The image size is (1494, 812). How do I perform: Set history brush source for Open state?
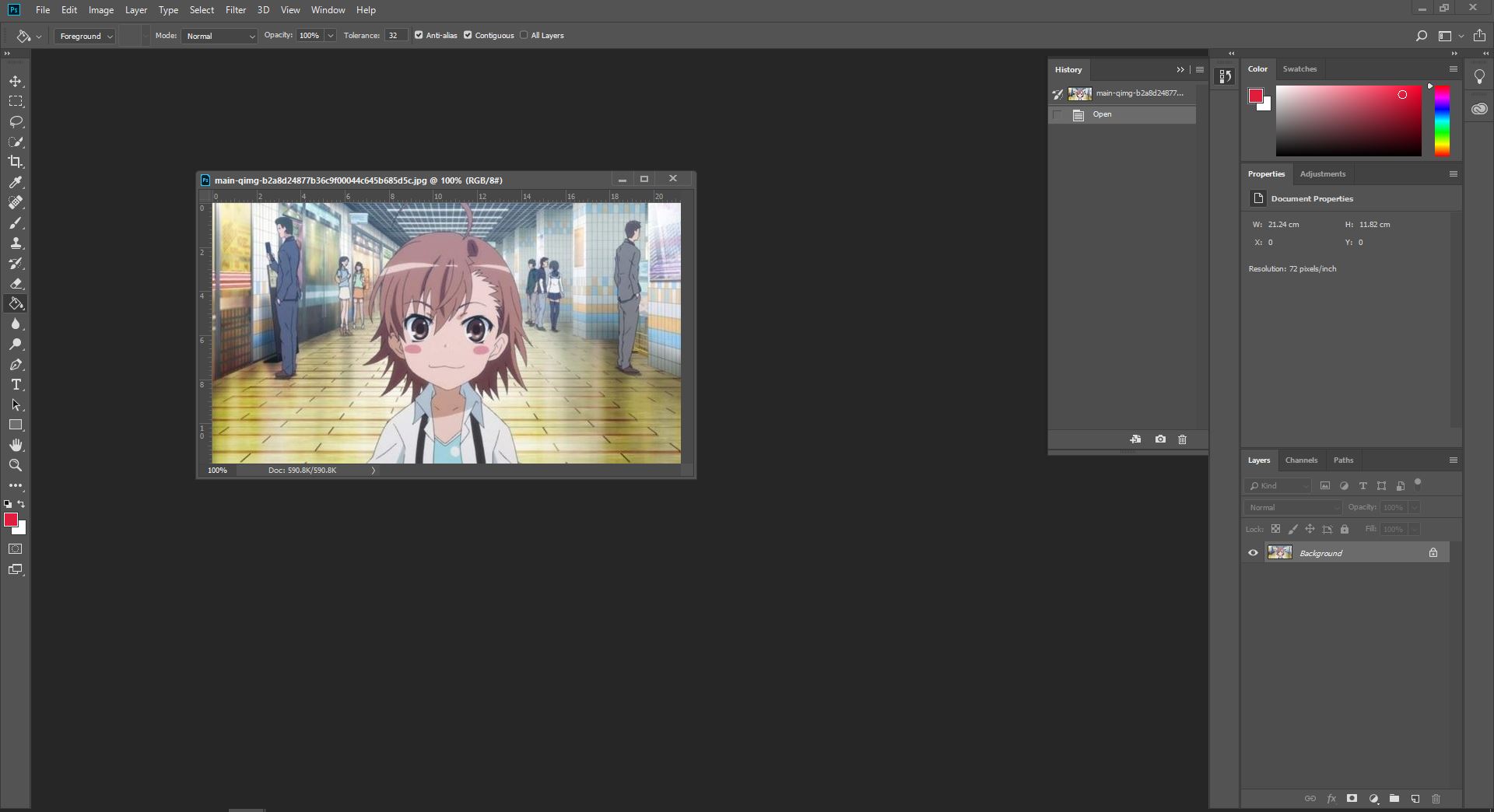[1057, 115]
